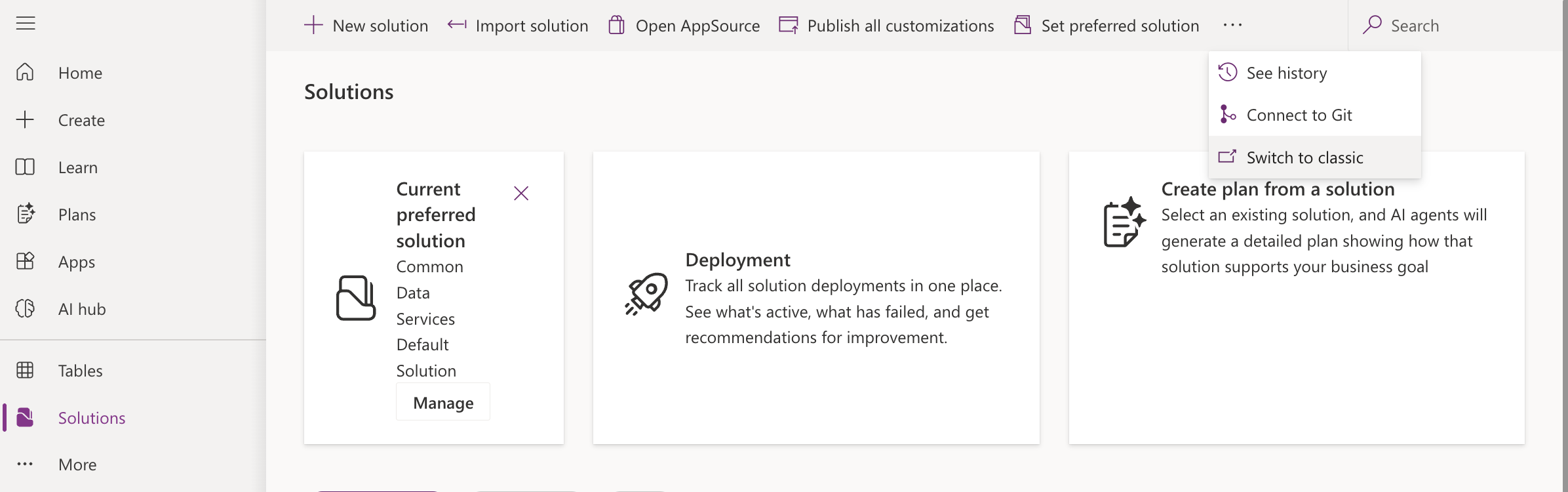
Task: Click Import solution in the command bar
Action: point(532,26)
